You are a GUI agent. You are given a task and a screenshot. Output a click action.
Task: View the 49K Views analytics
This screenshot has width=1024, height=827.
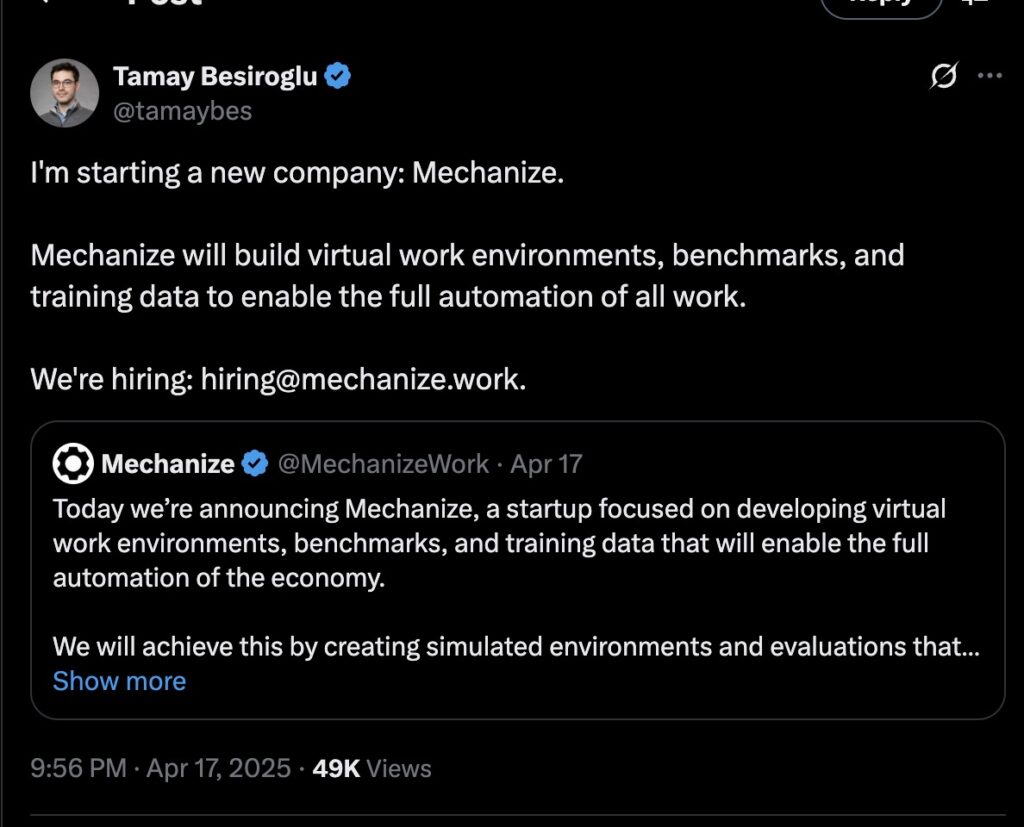coord(372,768)
